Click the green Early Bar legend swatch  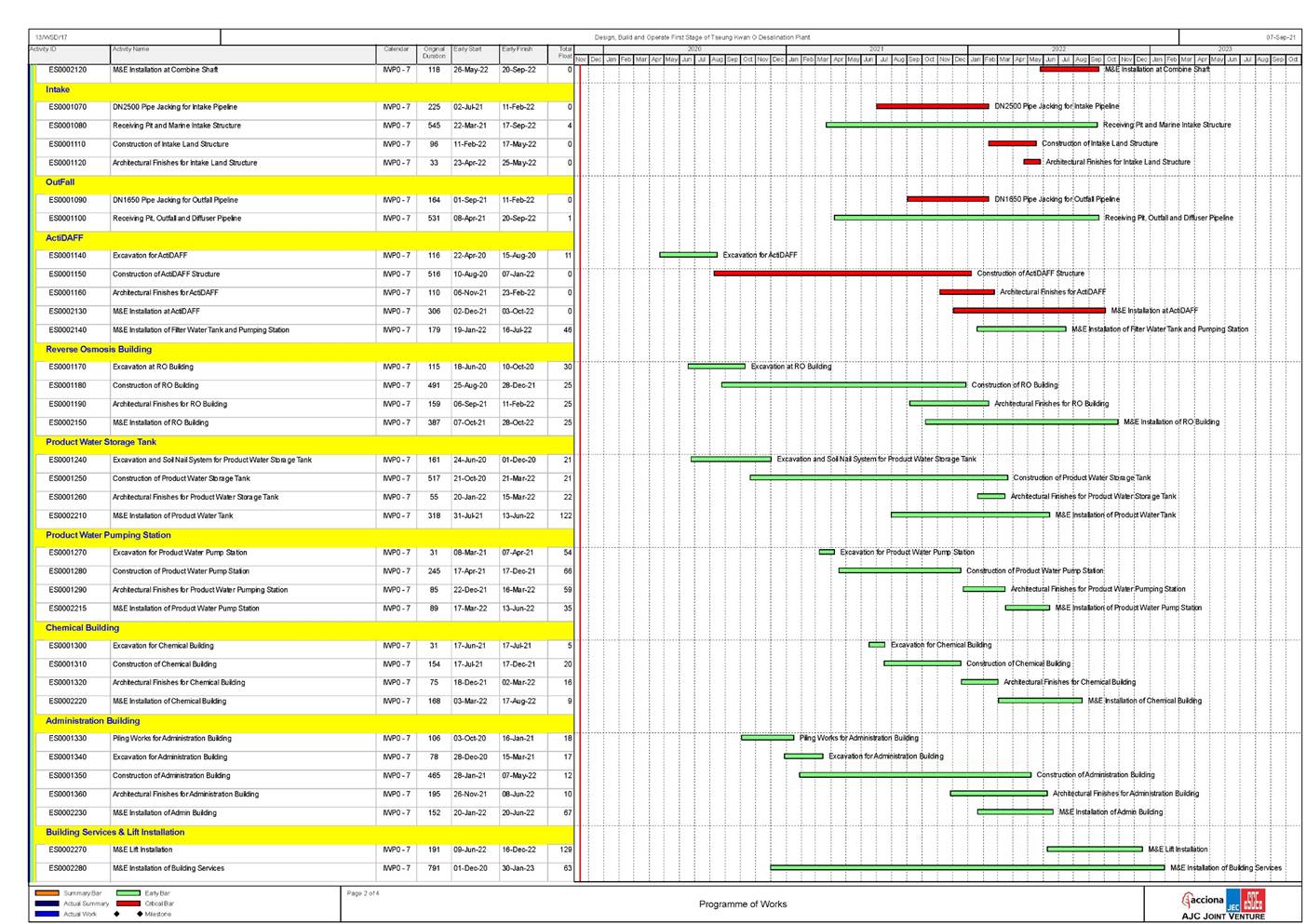coord(128,893)
